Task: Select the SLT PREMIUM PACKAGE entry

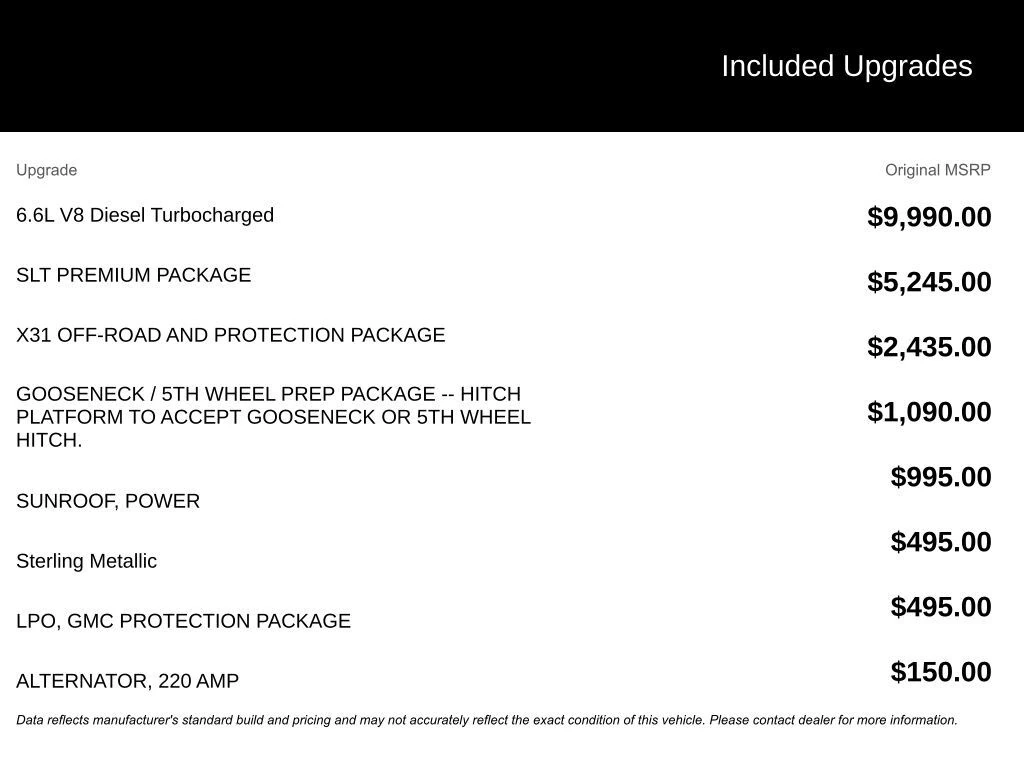Action: tap(133, 275)
